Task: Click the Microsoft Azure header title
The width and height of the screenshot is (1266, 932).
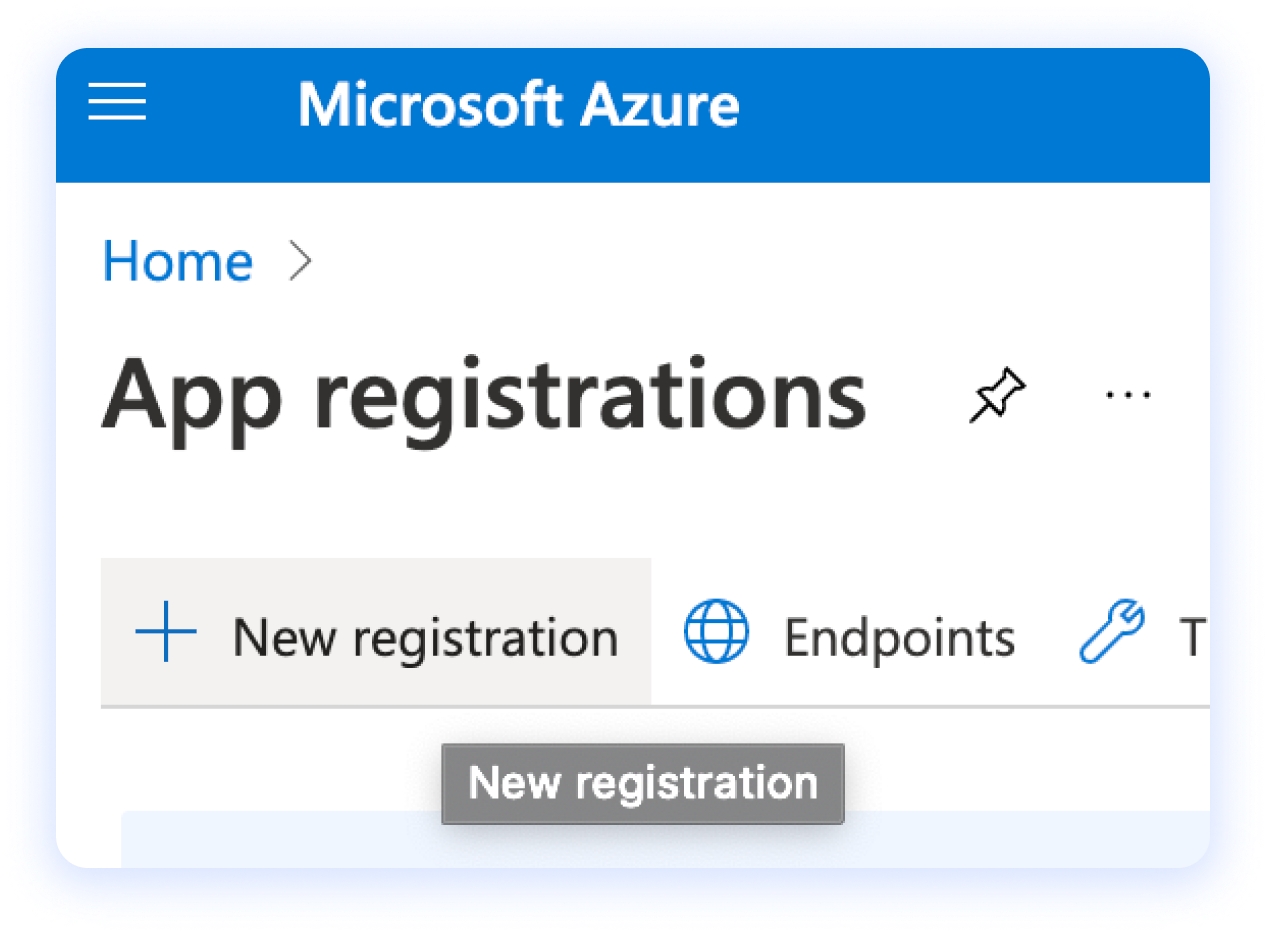Action: (x=519, y=104)
